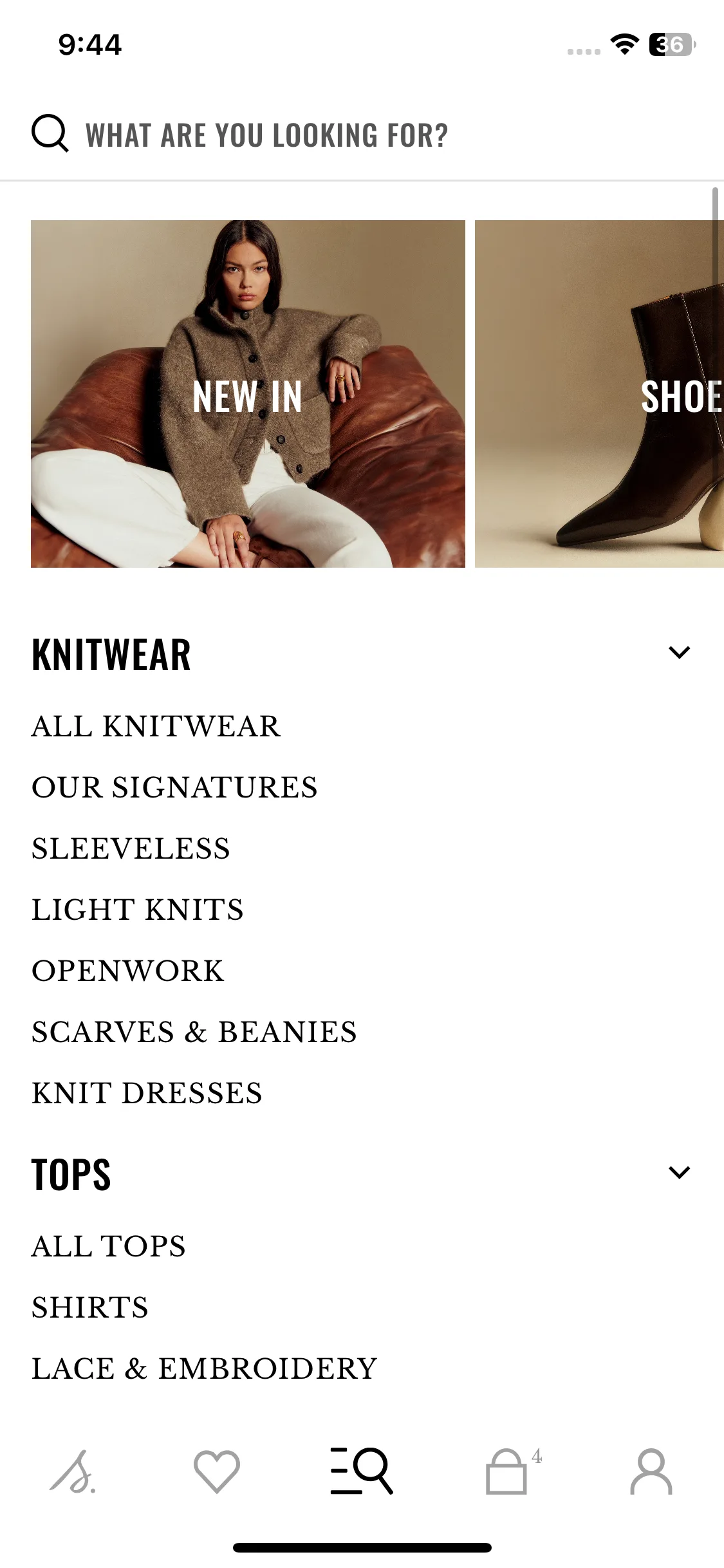Collapse the Knitwear section chevron
The image size is (724, 1568).
(680, 653)
